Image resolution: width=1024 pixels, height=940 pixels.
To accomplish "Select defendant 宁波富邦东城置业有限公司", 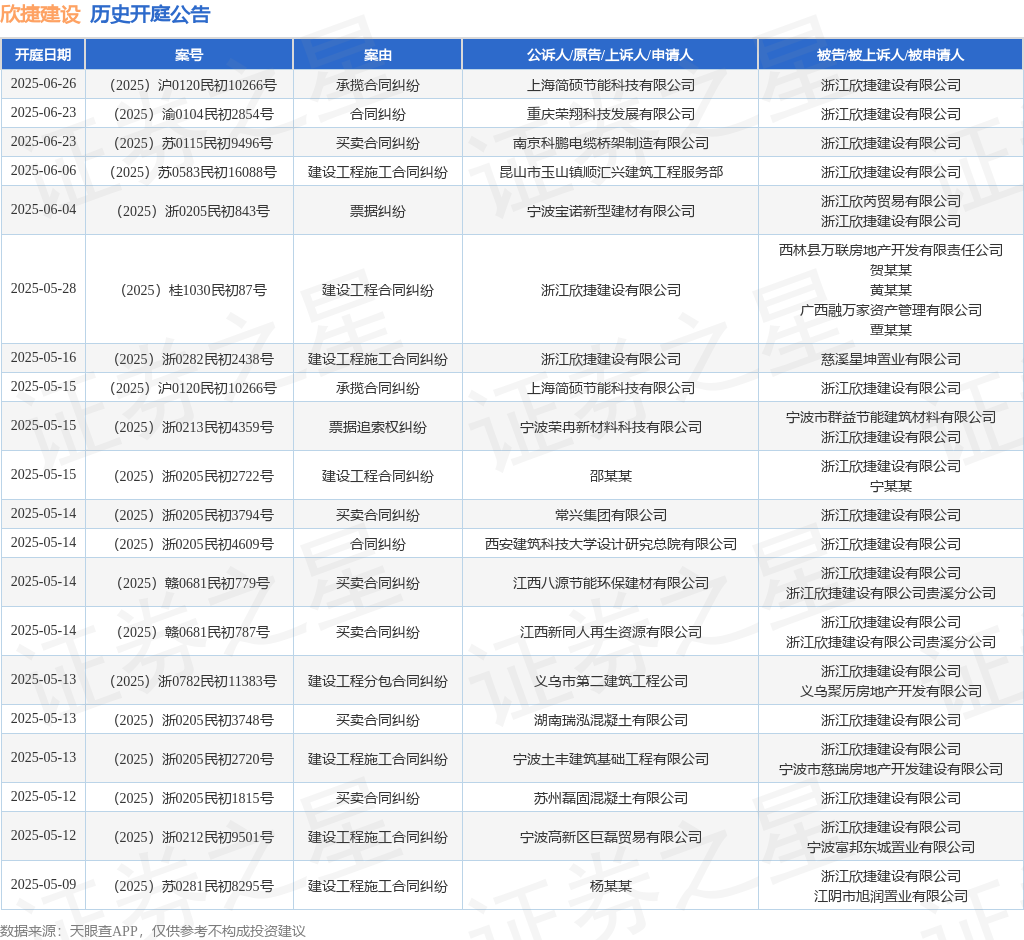I will 891,847.
